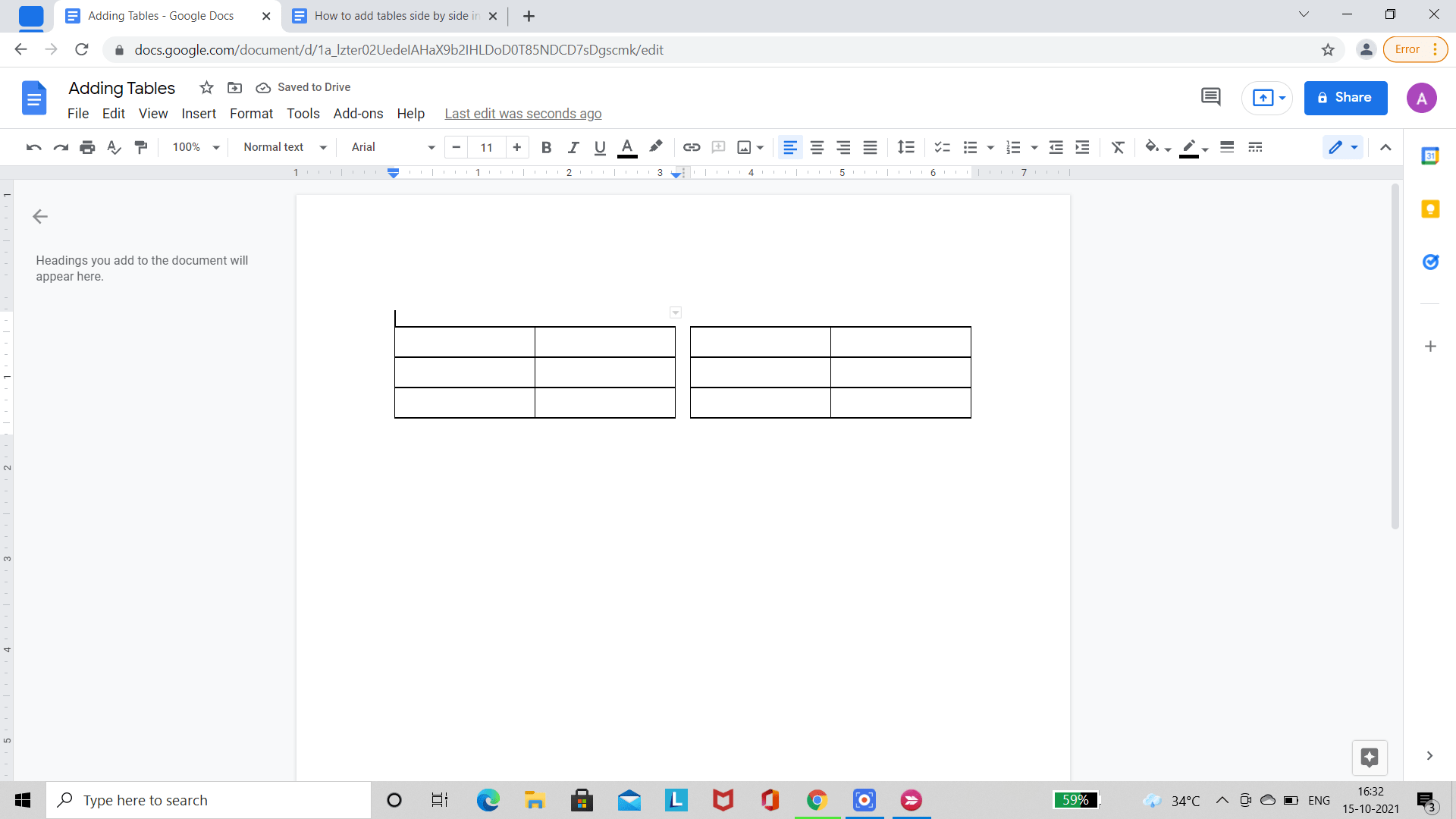Open the Format menu
The height and width of the screenshot is (819, 1456).
pyautogui.click(x=251, y=114)
